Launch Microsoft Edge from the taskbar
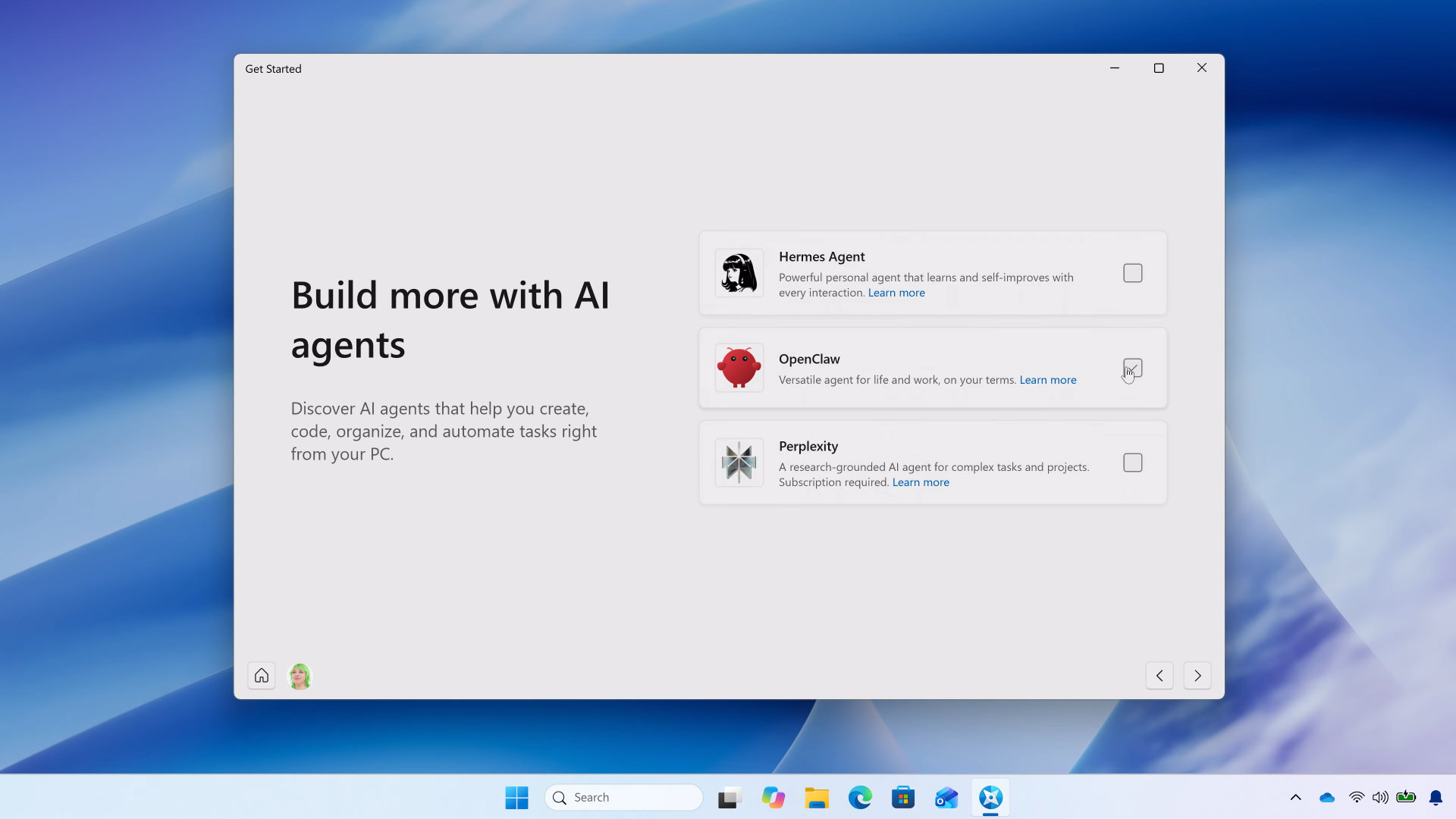 point(860,797)
